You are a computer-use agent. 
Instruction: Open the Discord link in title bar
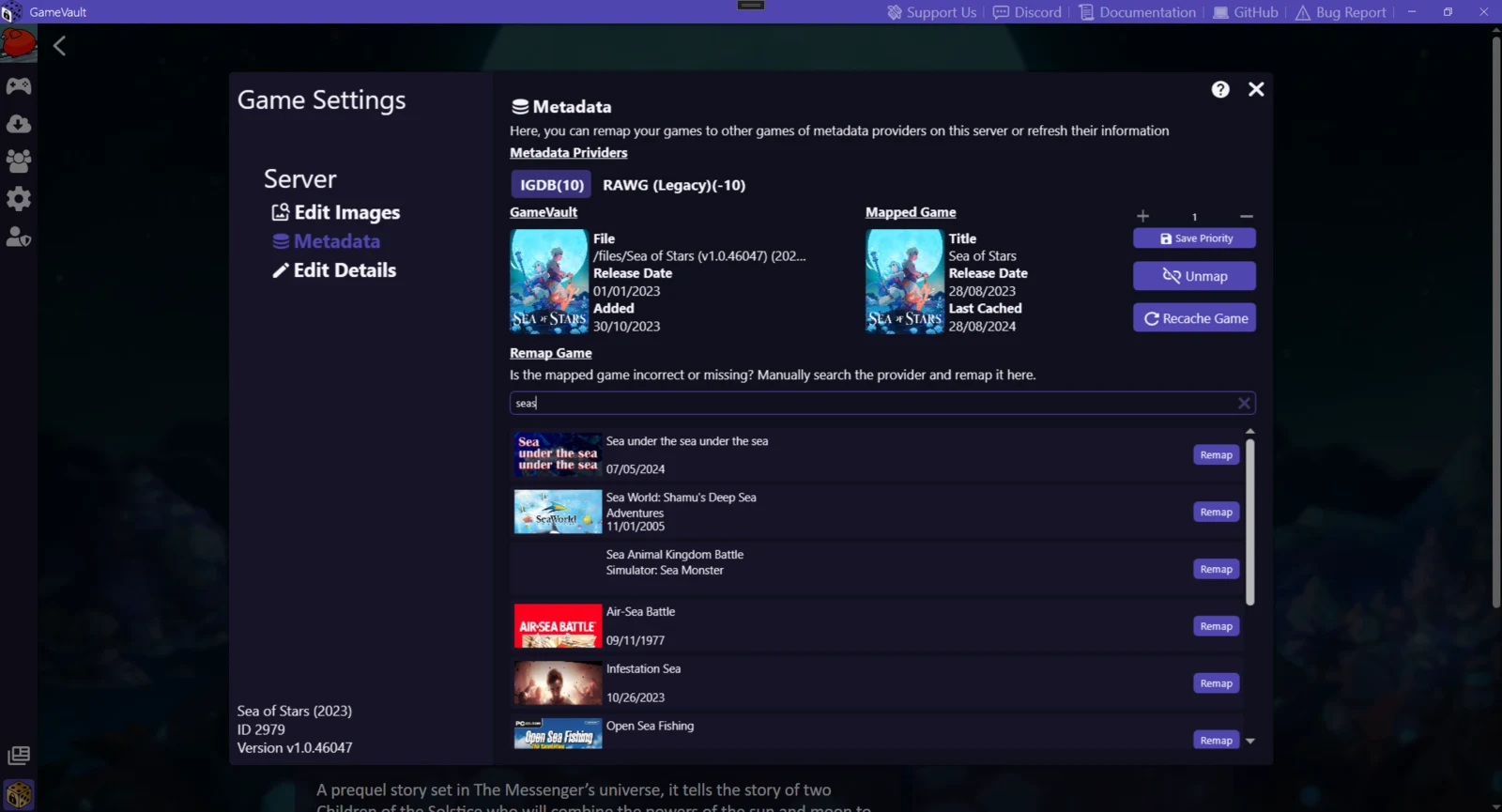click(x=1028, y=12)
